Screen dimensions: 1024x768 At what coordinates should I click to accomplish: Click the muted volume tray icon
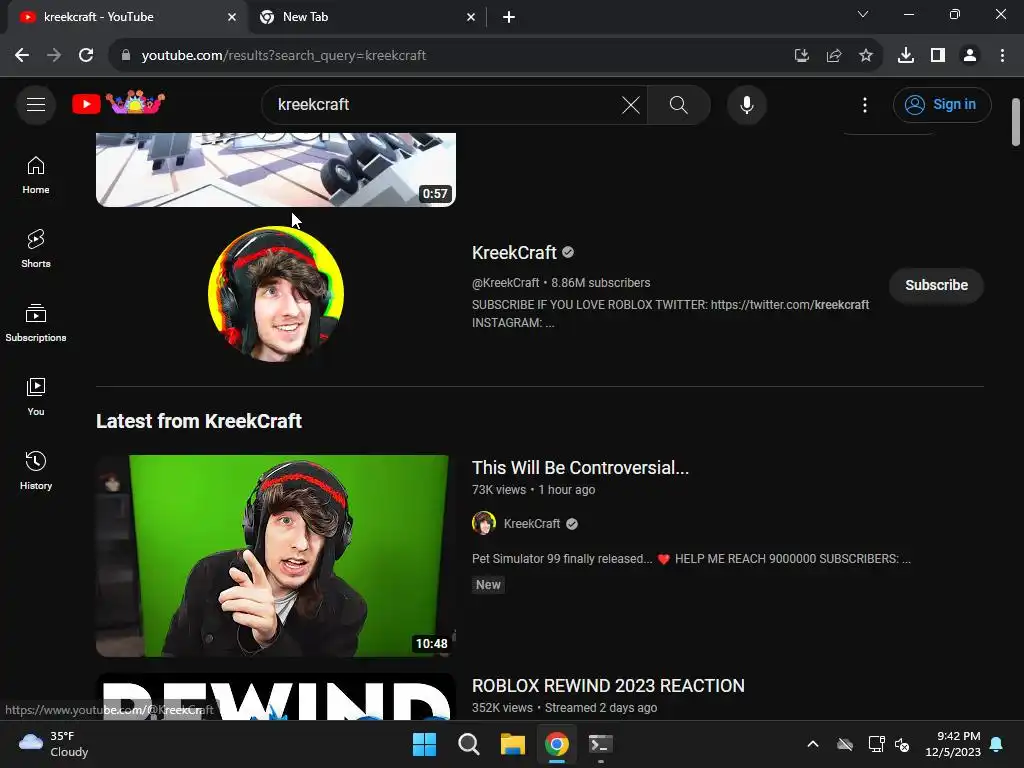pyautogui.click(x=902, y=744)
